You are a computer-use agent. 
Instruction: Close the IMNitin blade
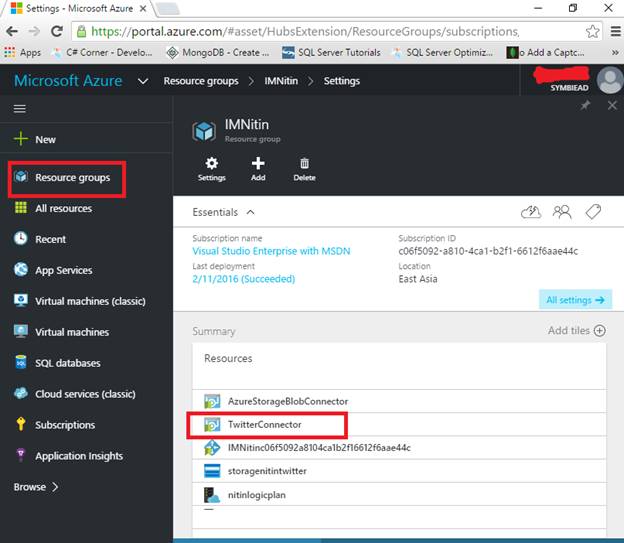(x=612, y=105)
